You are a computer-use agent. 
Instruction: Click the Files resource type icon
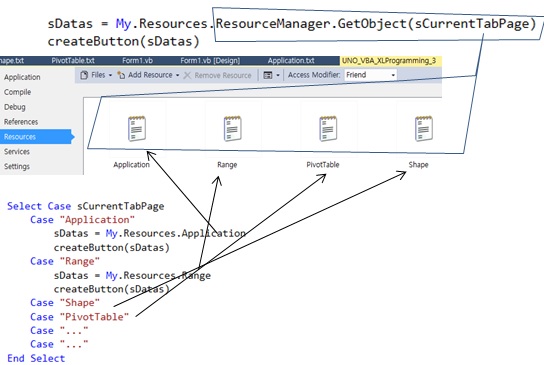pos(84,75)
